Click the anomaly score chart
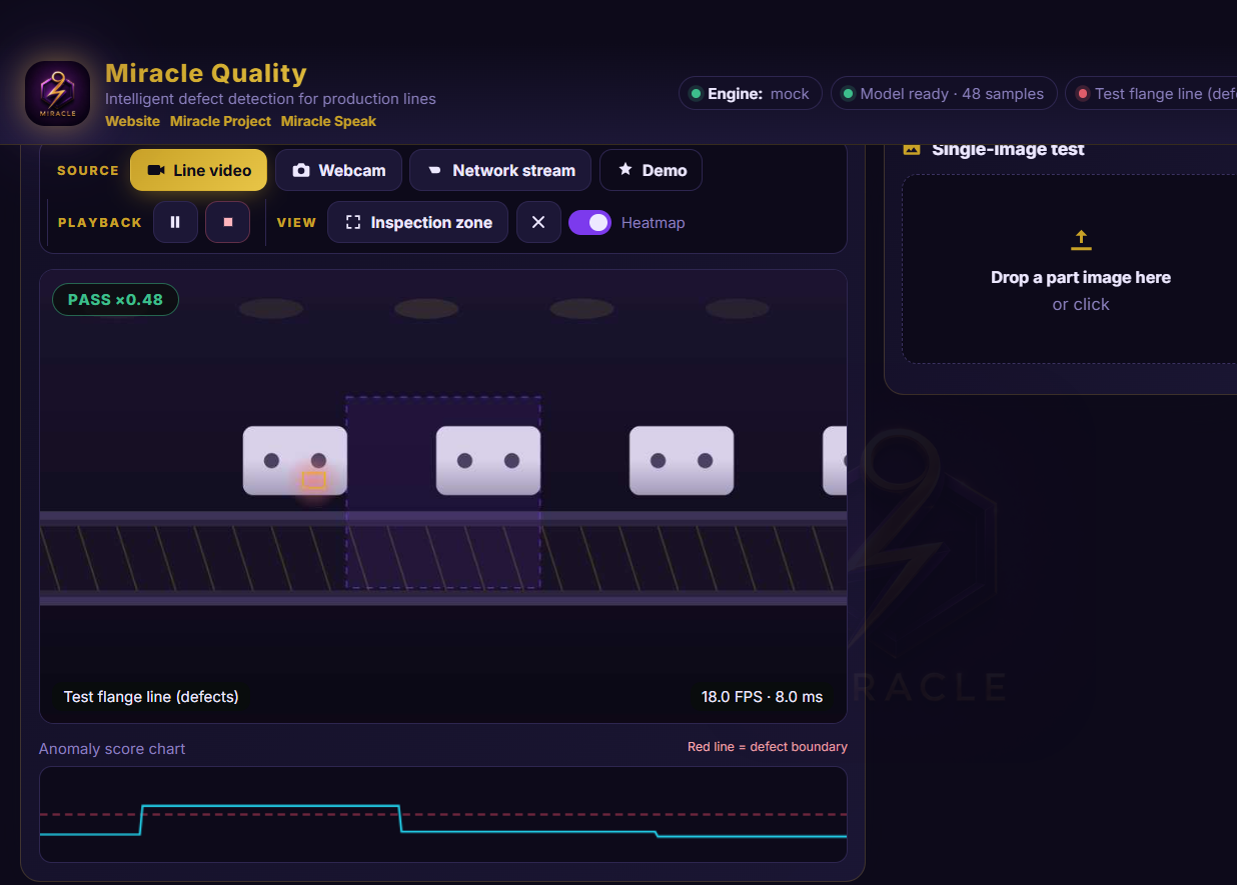The width and height of the screenshot is (1237, 885). pyautogui.click(x=443, y=814)
